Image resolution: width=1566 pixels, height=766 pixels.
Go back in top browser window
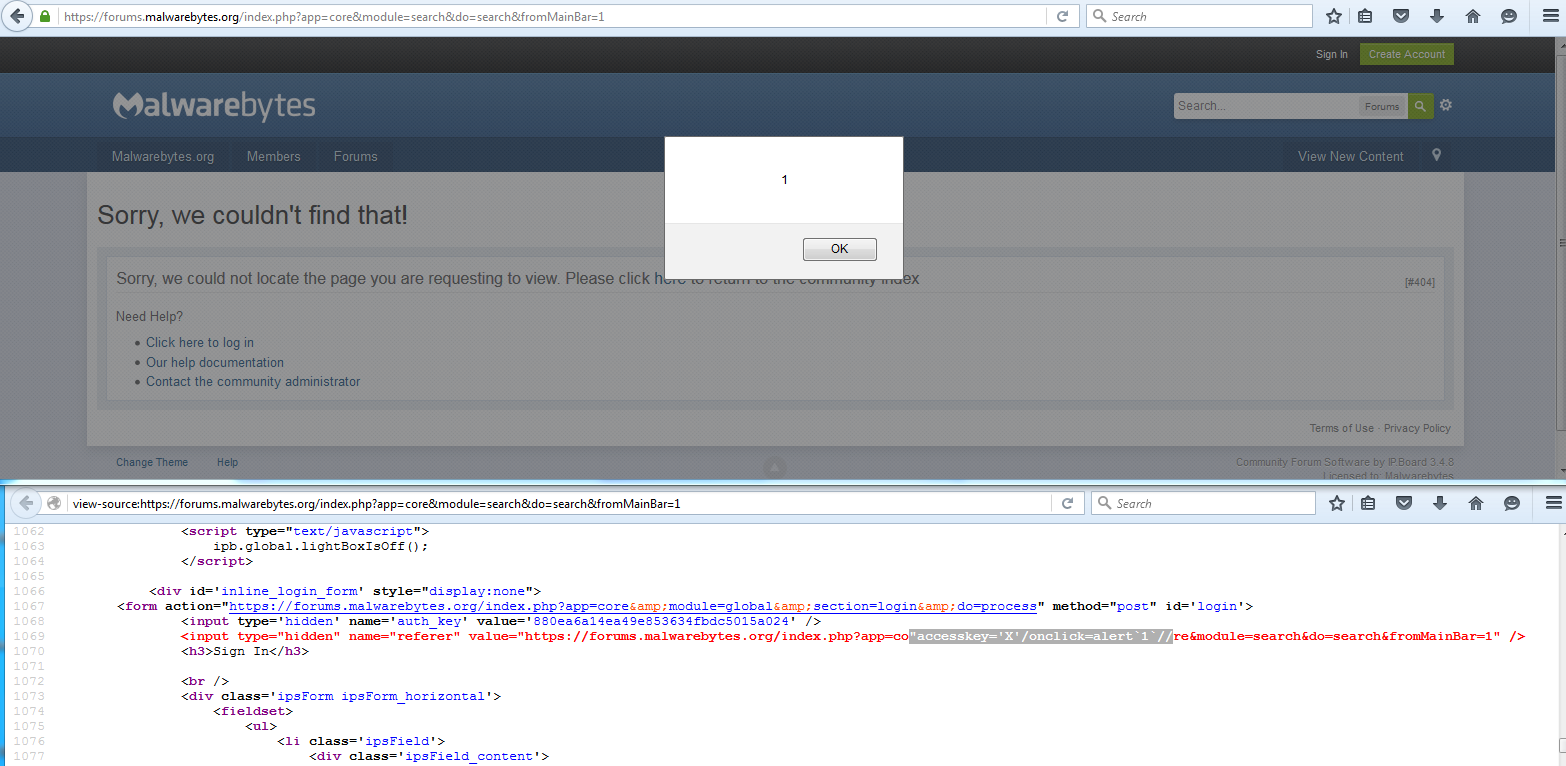point(17,16)
